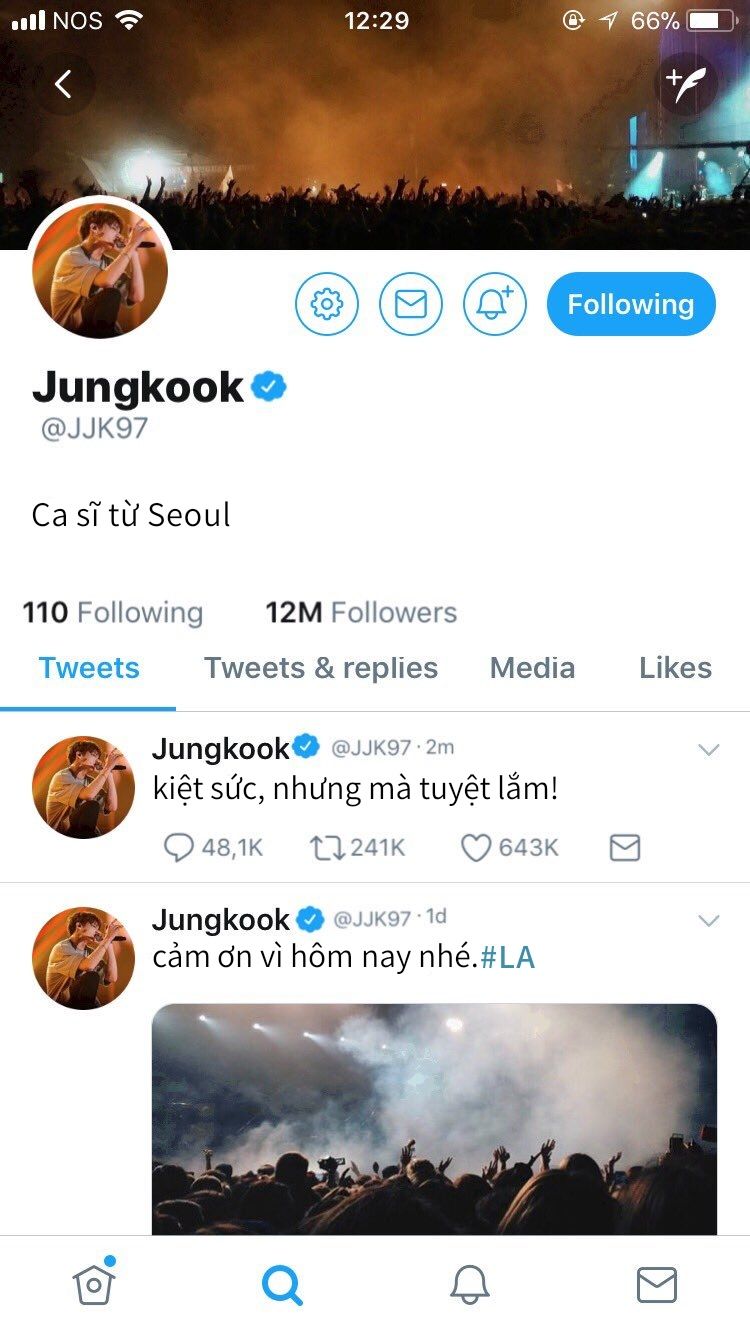View the 12M Followers list

point(361,612)
